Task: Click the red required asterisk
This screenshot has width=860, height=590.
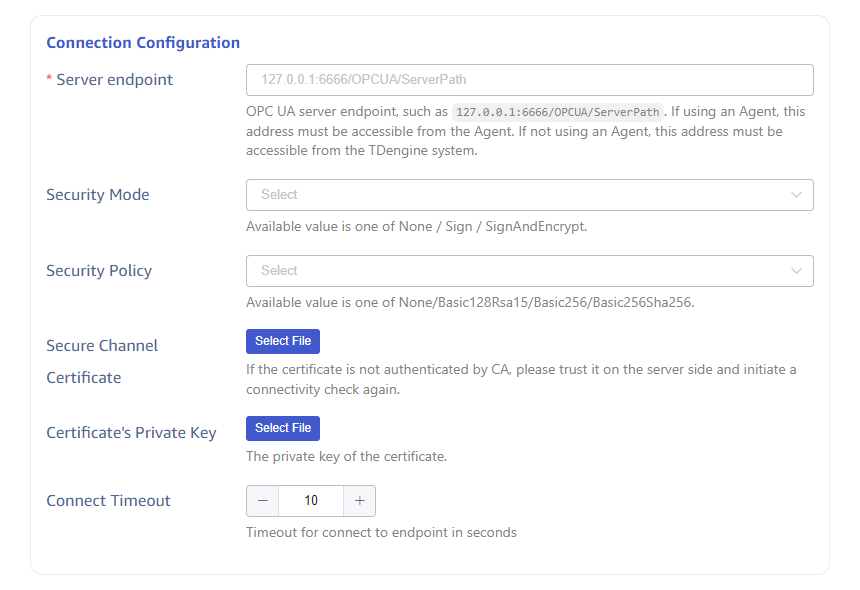Action: click(50, 80)
